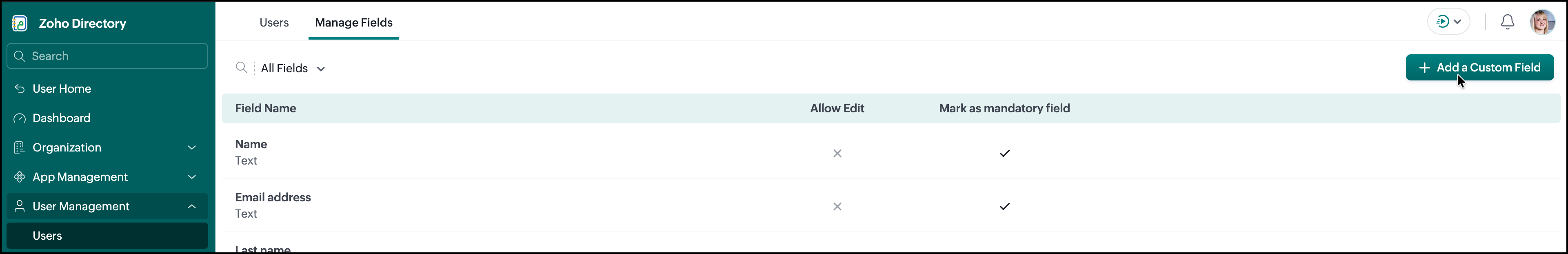Click the User Management person icon
The height and width of the screenshot is (254, 1568).
20,207
